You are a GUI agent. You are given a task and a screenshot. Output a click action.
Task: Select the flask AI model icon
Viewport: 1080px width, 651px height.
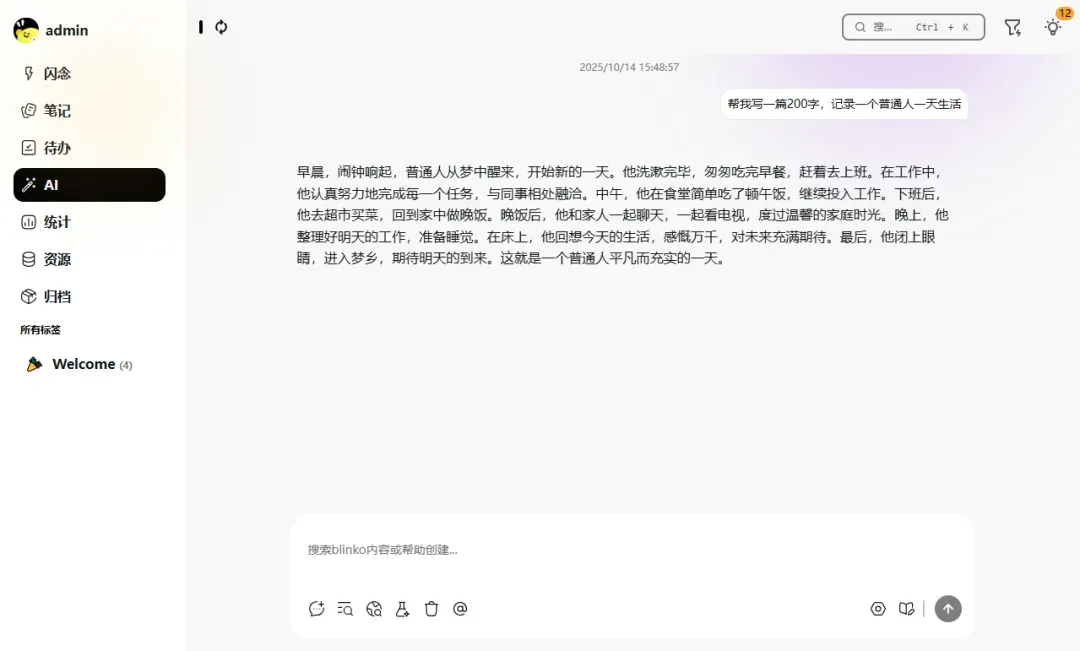click(402, 608)
